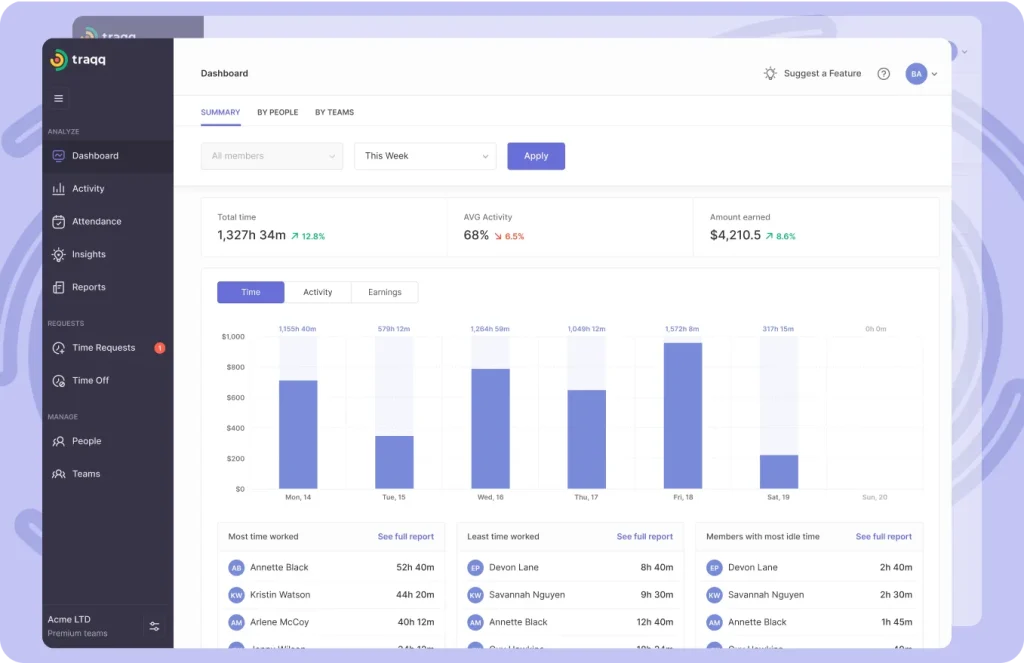
Task: Open Attendance calendar icon in sidebar
Action: click(59, 222)
